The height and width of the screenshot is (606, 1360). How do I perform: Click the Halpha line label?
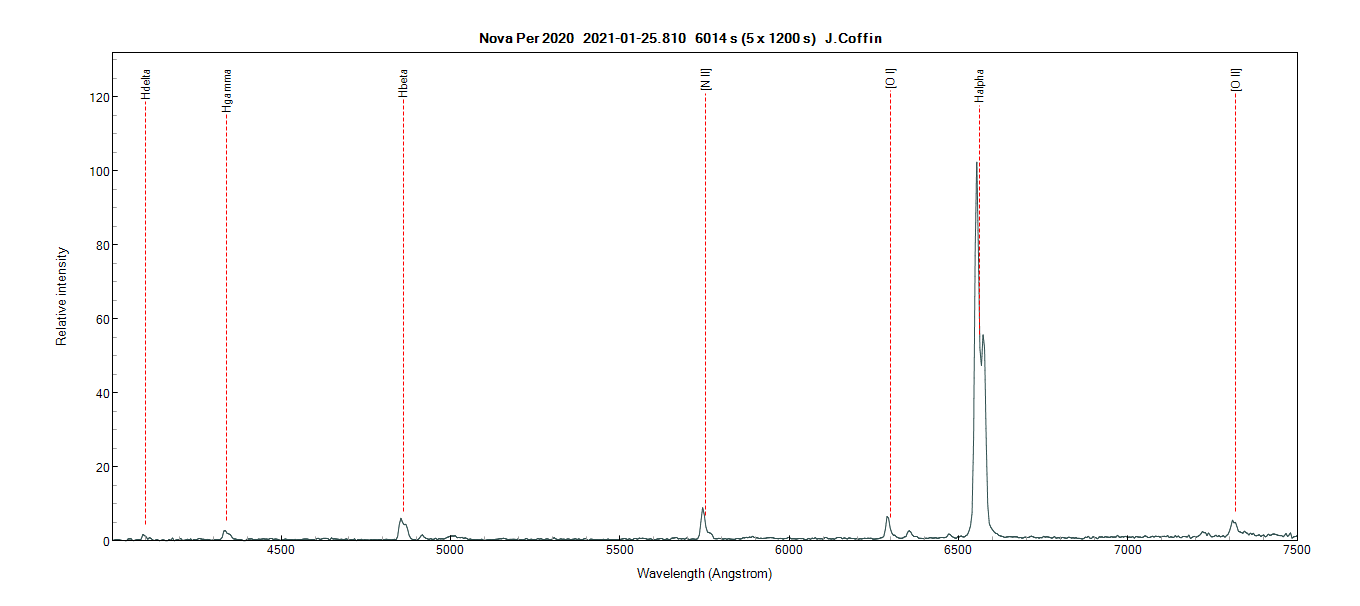979,84
